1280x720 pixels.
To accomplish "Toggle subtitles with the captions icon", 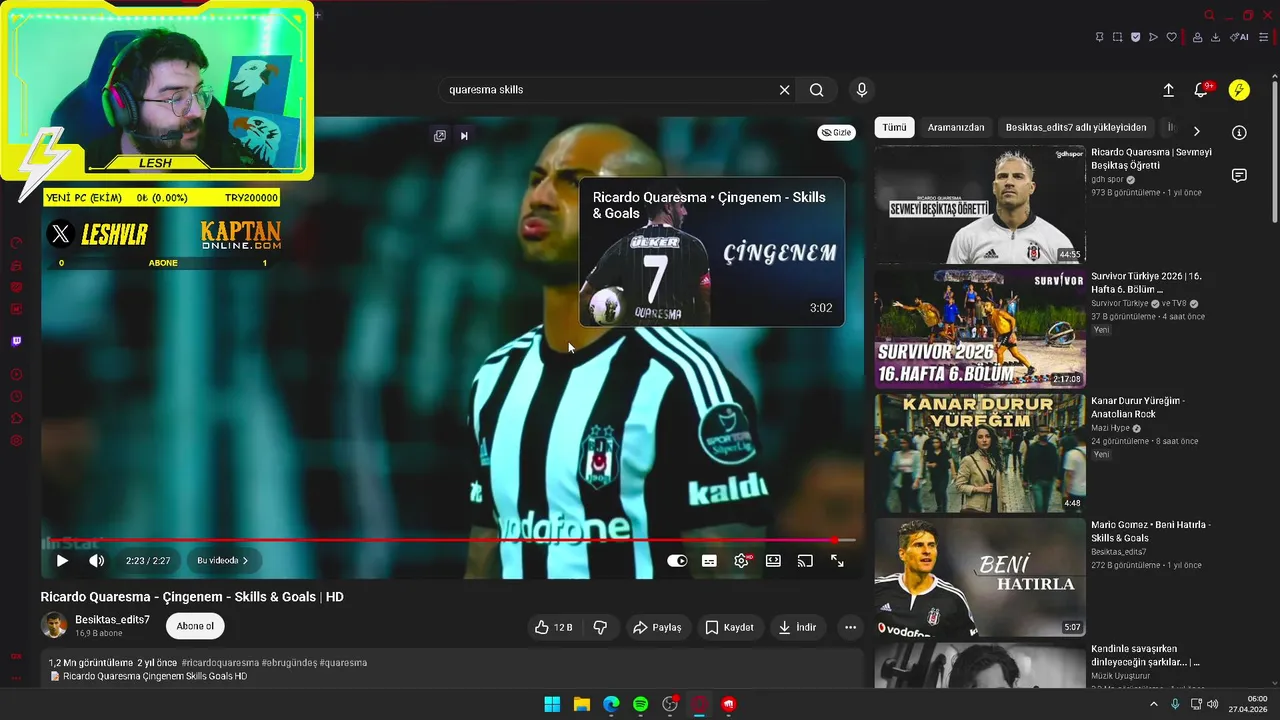I will [709, 561].
